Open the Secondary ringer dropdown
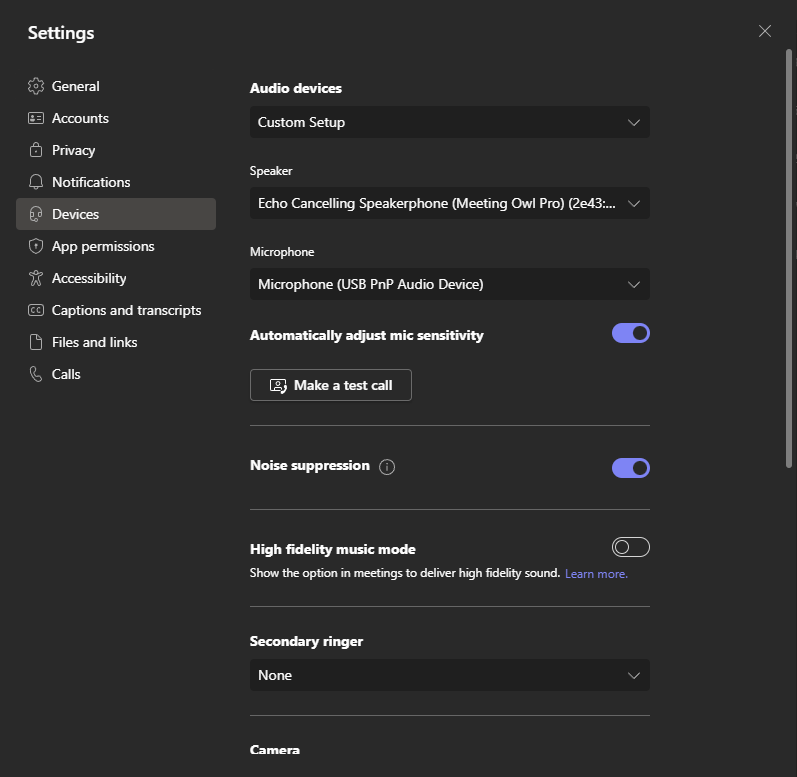Image resolution: width=797 pixels, height=777 pixels. [x=450, y=675]
